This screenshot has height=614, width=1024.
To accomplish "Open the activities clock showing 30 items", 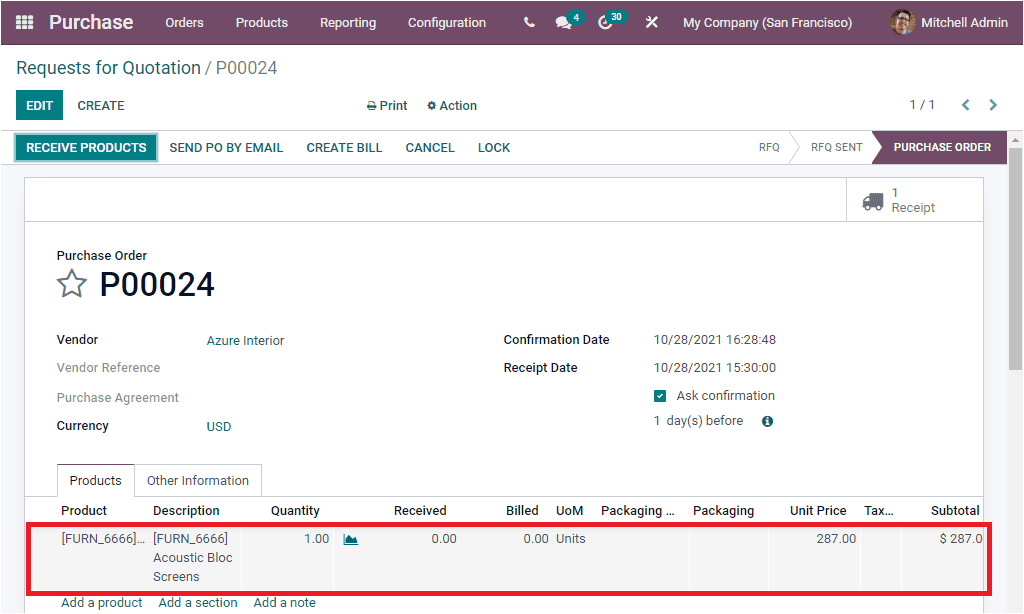I will coord(606,22).
